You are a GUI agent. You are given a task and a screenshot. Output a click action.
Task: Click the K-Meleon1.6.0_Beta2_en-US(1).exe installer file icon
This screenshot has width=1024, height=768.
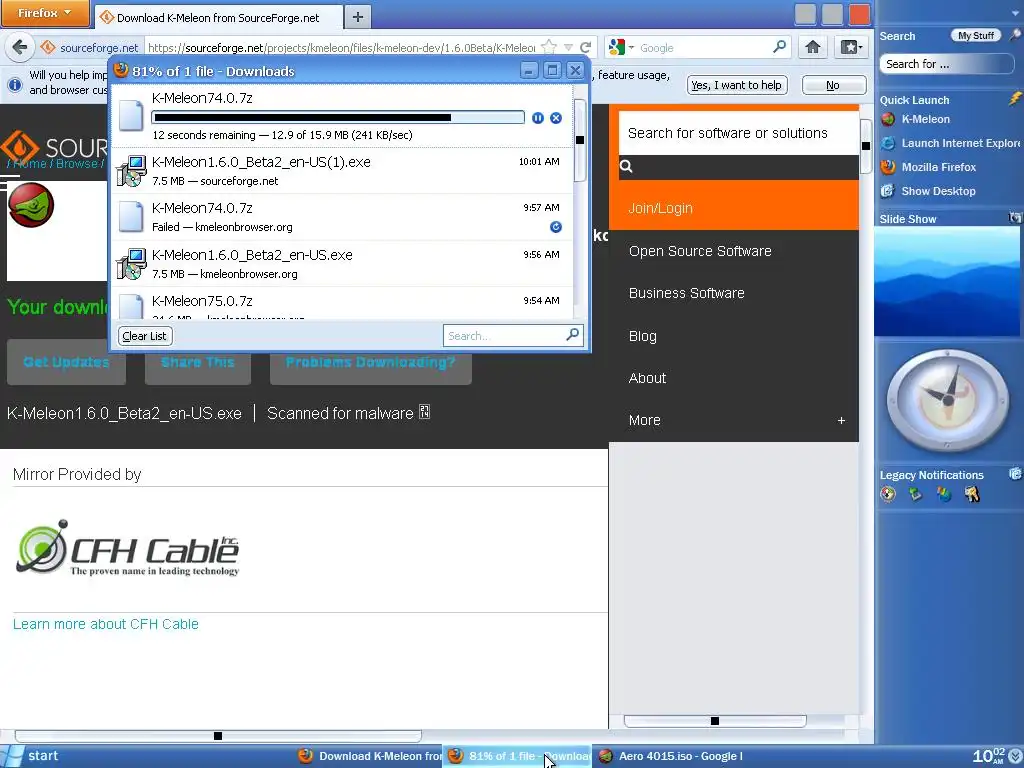tap(131, 171)
